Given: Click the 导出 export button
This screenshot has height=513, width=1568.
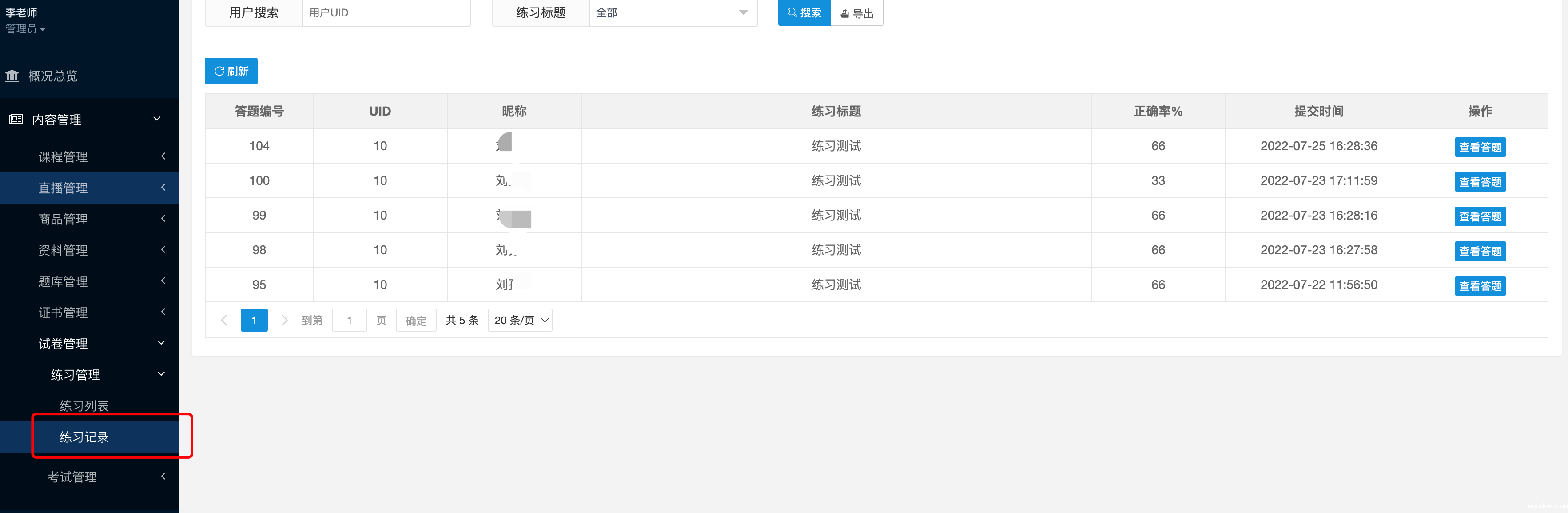Looking at the screenshot, I should 856,13.
